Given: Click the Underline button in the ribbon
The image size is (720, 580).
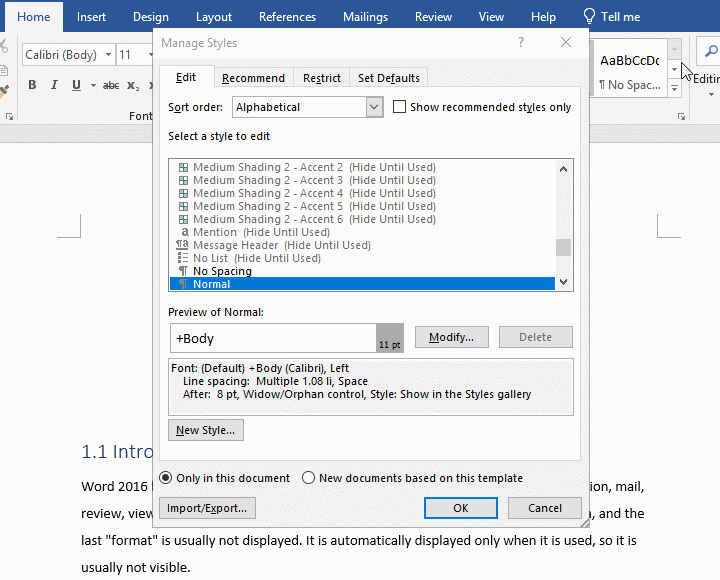Looking at the screenshot, I should click(78, 85).
